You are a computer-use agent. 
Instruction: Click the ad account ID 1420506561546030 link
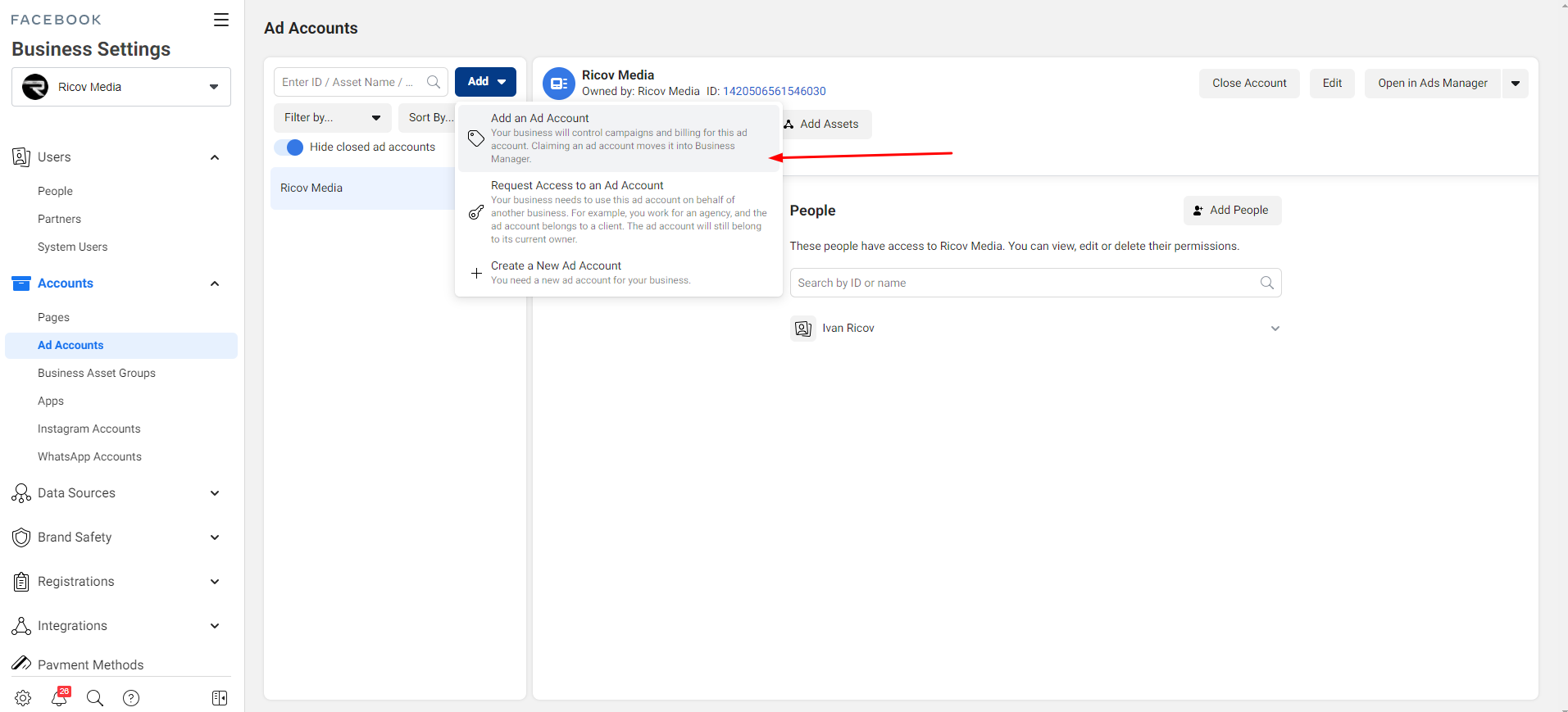pos(775,91)
